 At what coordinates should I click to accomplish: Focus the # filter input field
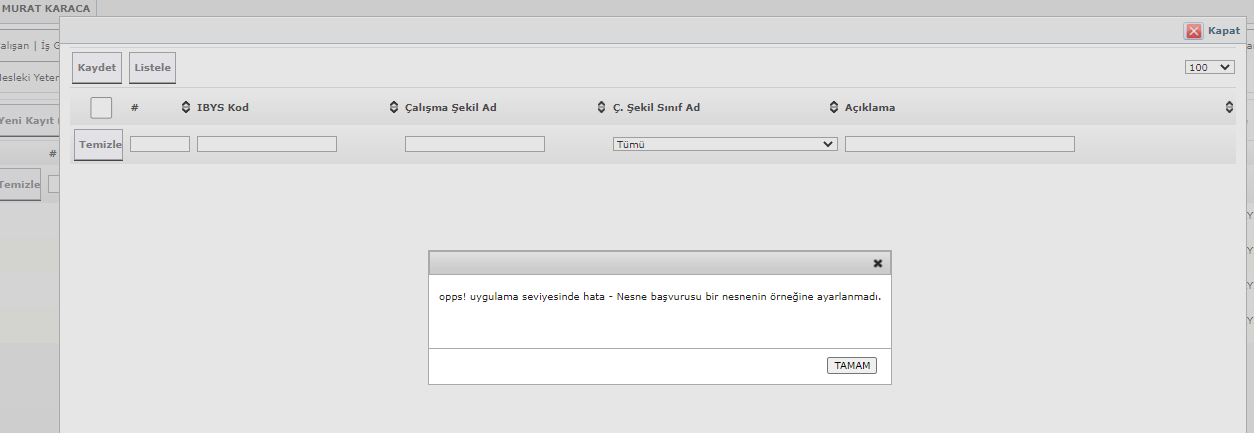[160, 144]
